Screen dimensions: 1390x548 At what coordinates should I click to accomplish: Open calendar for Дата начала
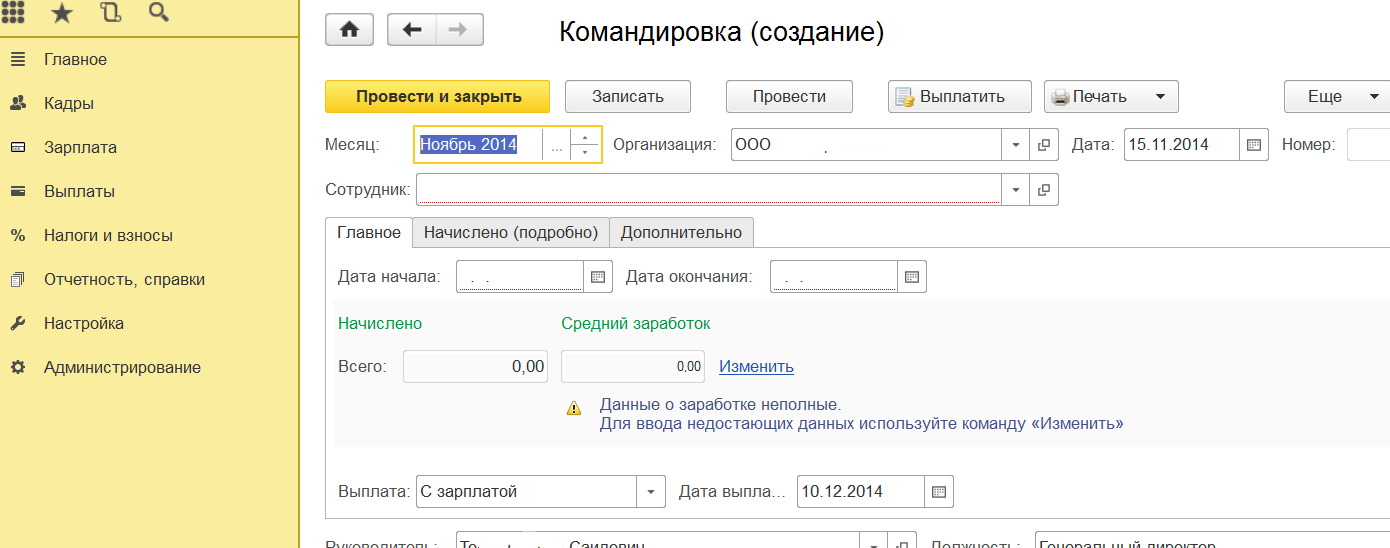point(597,276)
